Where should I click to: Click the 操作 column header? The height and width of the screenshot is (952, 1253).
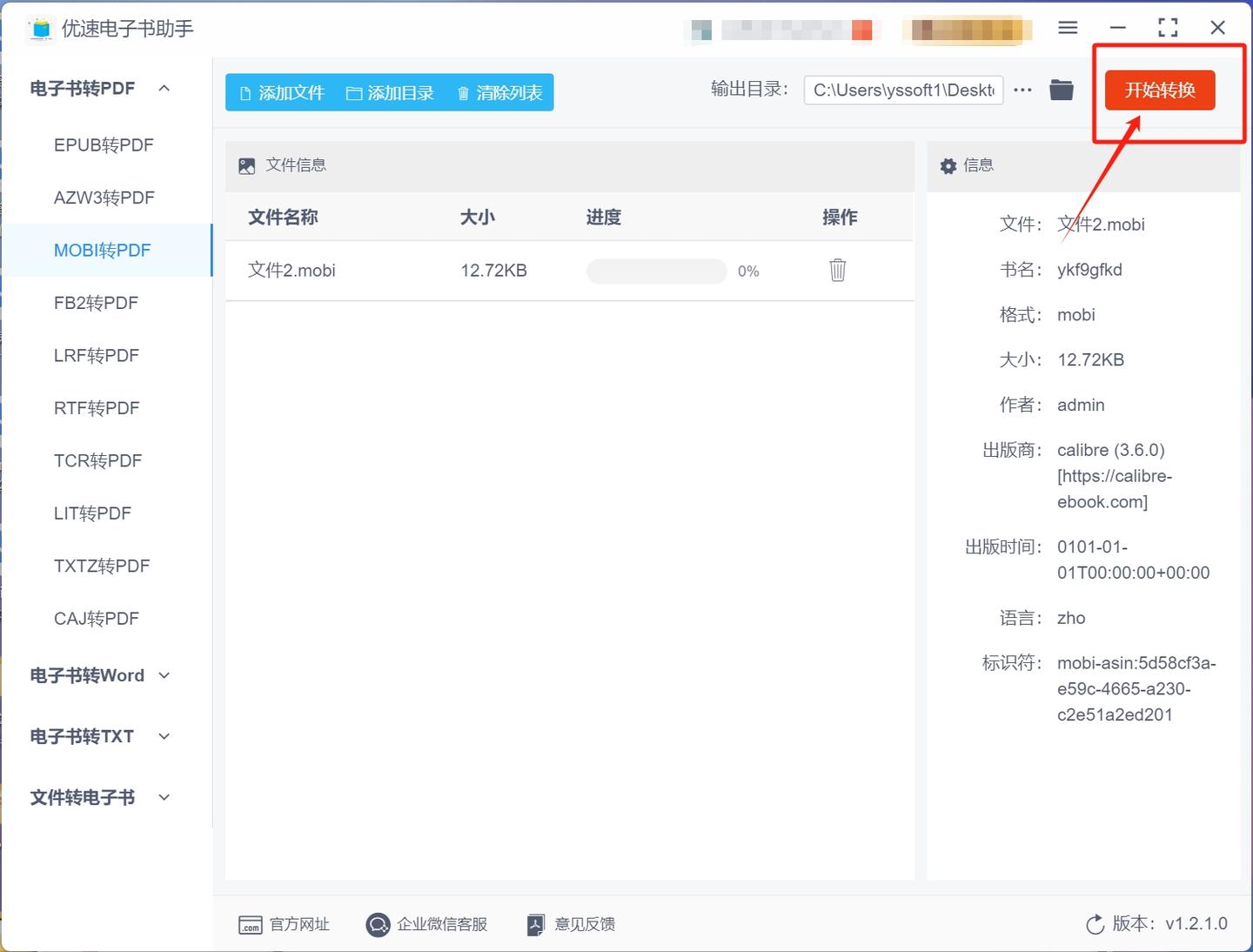tap(840, 218)
